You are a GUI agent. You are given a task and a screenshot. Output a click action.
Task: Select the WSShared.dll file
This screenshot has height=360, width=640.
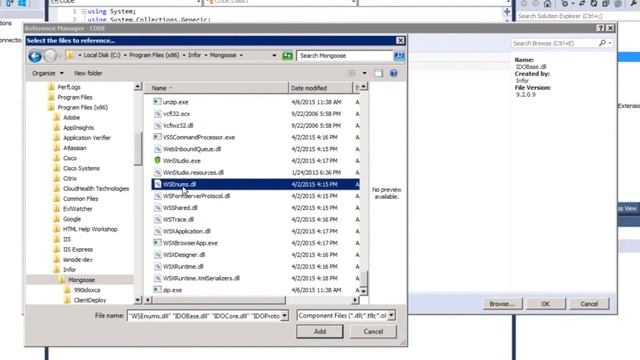[180, 207]
